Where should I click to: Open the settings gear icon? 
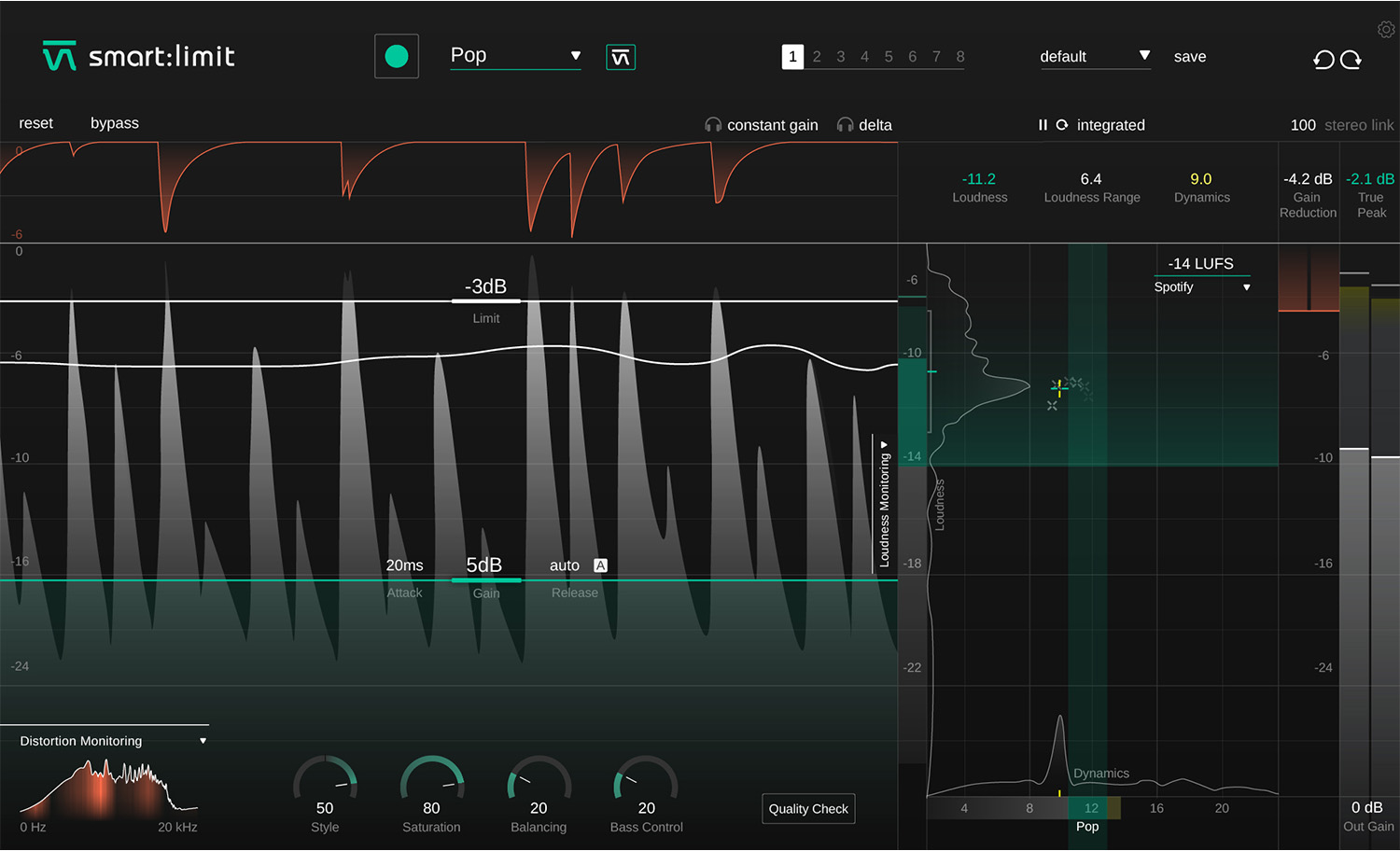pyautogui.click(x=1386, y=30)
